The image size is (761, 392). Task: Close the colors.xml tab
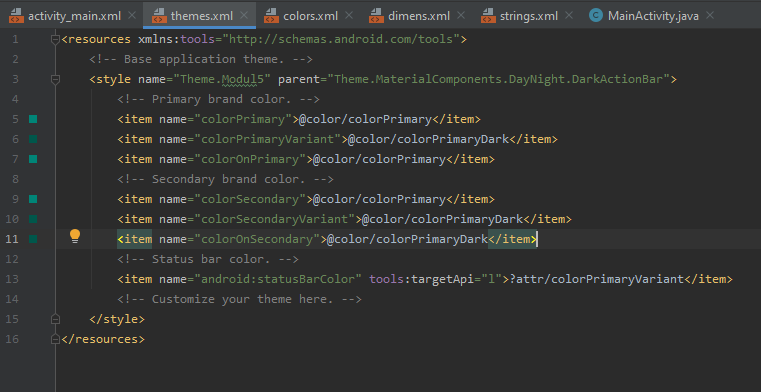[348, 16]
